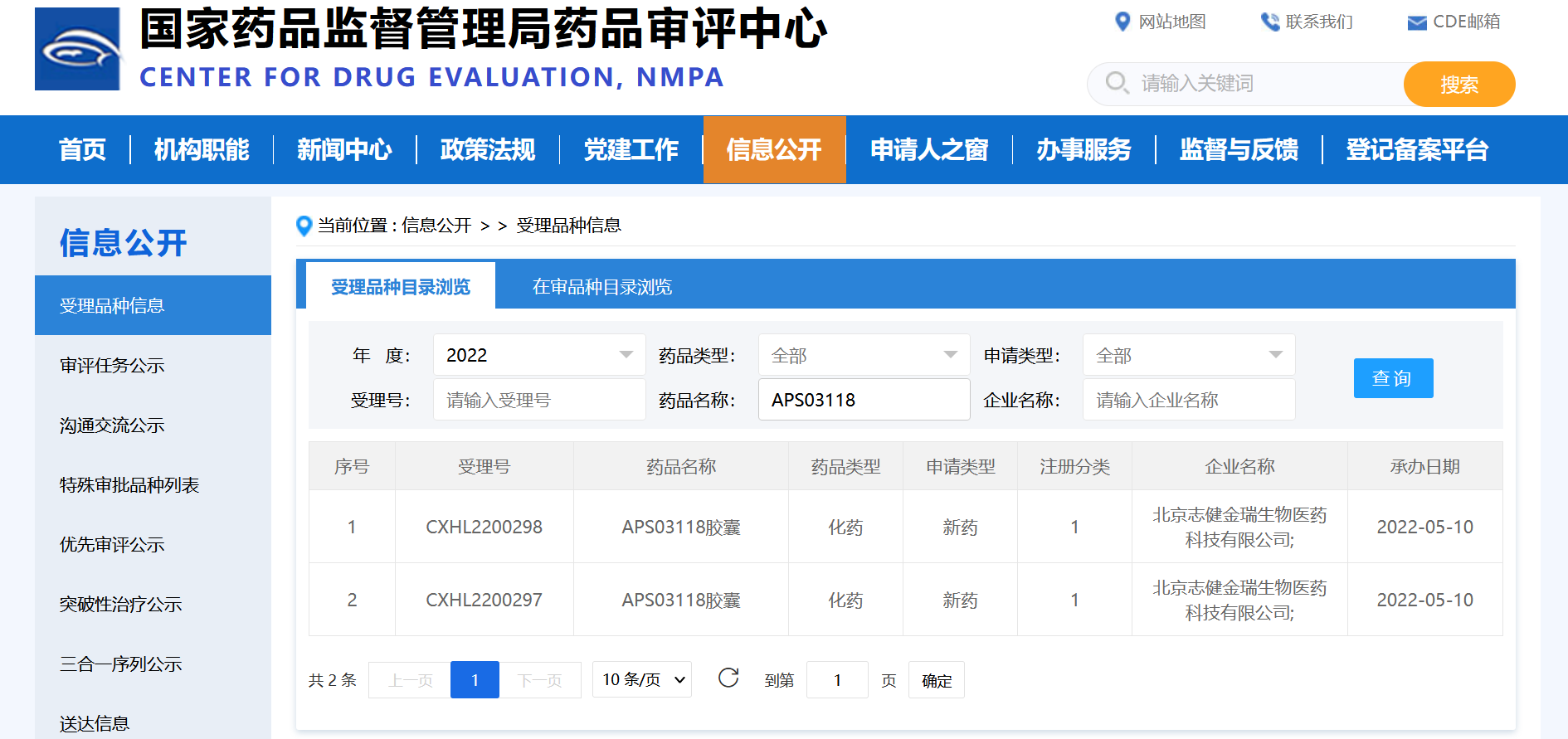Open the 药品类型 dropdown

(x=864, y=355)
